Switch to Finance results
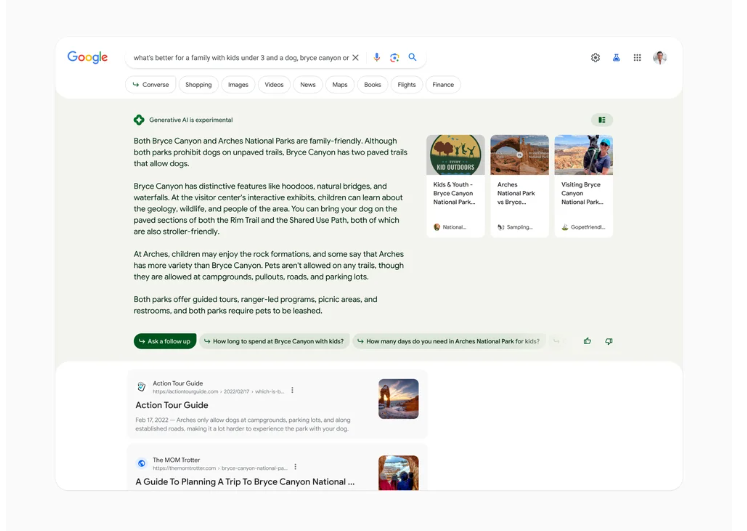The height and width of the screenshot is (531, 747). (443, 85)
